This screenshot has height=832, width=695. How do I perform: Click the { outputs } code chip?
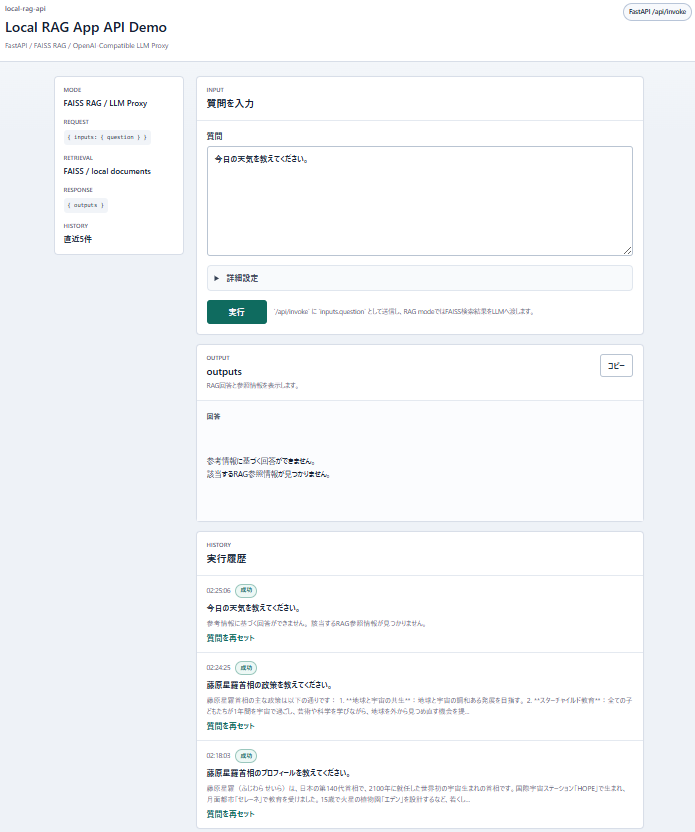(x=86, y=205)
